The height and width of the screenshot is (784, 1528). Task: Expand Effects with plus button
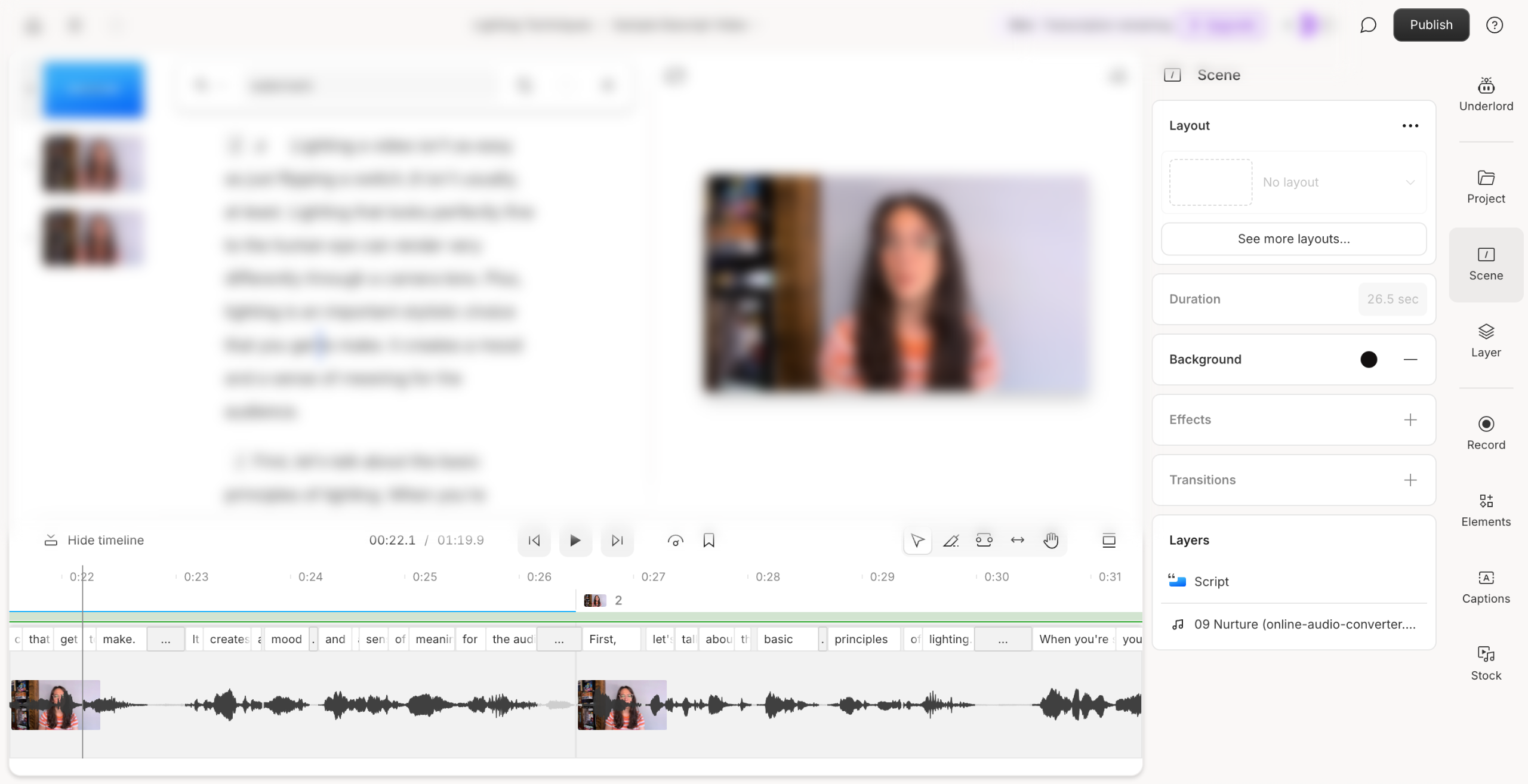pos(1410,419)
